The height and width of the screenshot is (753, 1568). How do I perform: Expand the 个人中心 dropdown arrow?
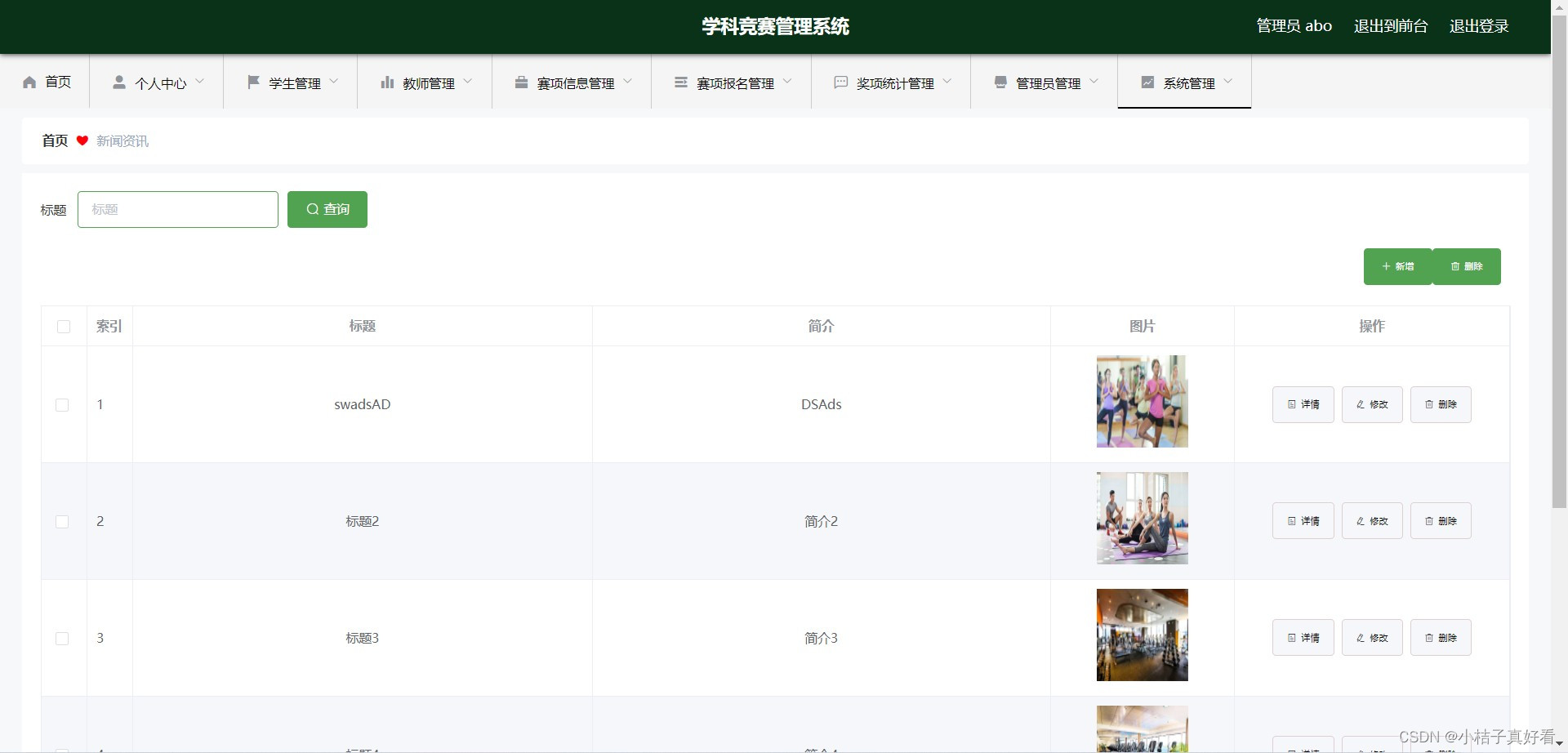200,82
